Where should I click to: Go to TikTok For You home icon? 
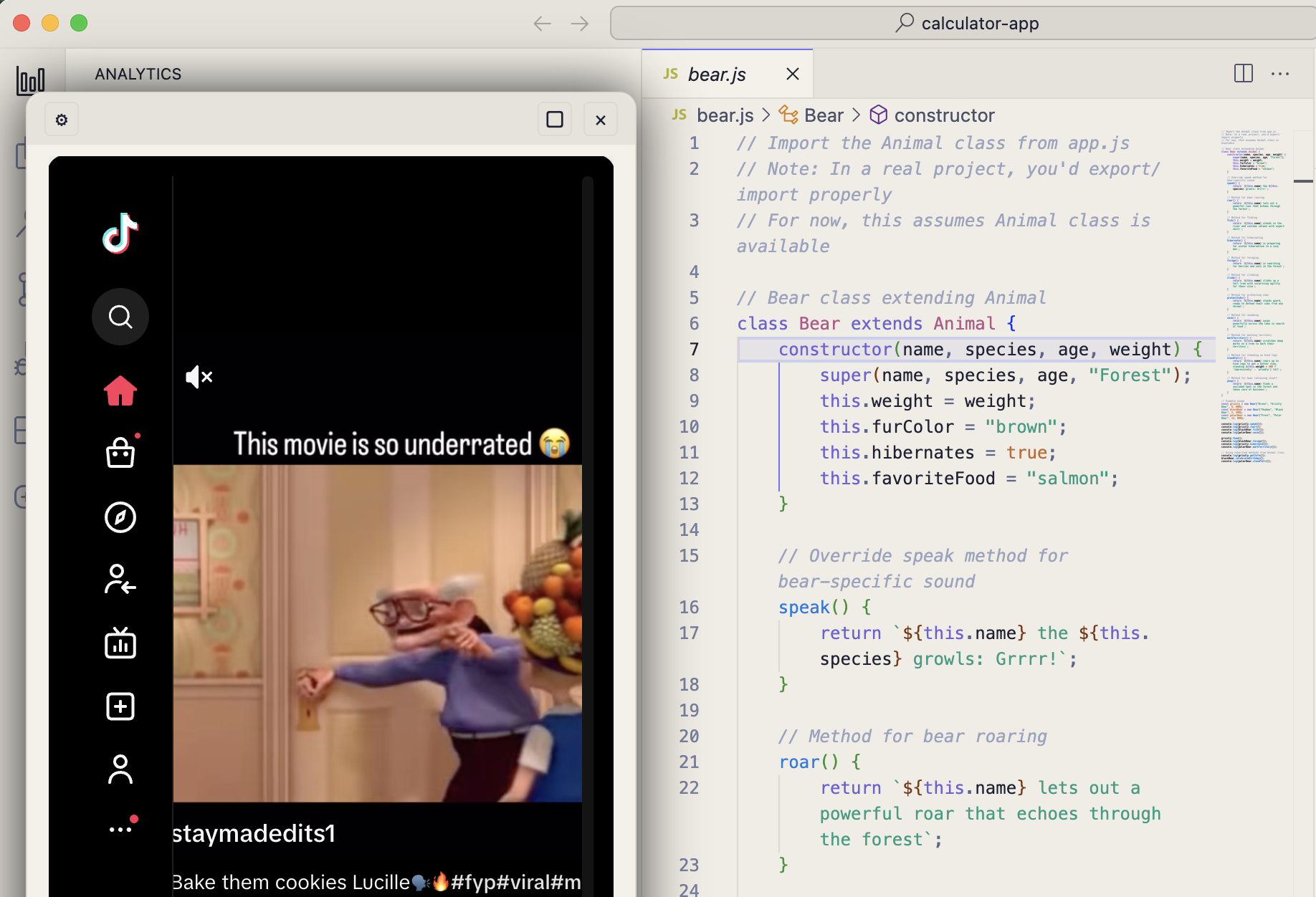pos(120,391)
